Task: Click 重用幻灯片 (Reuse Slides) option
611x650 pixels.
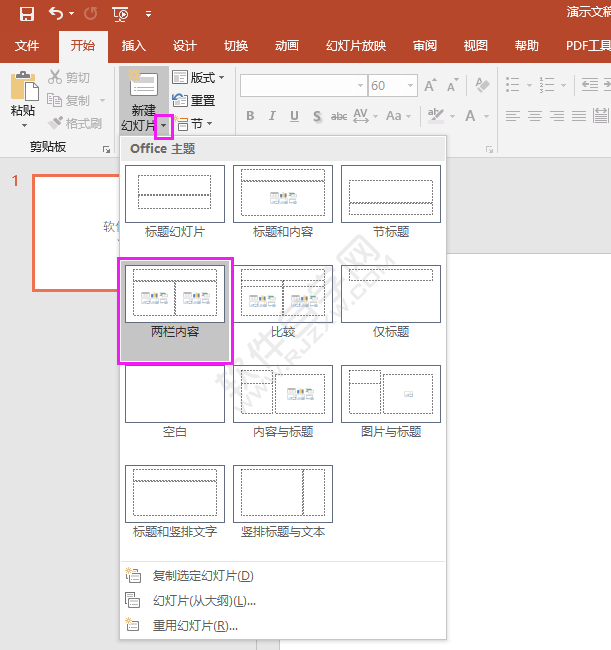Action: tap(195, 625)
